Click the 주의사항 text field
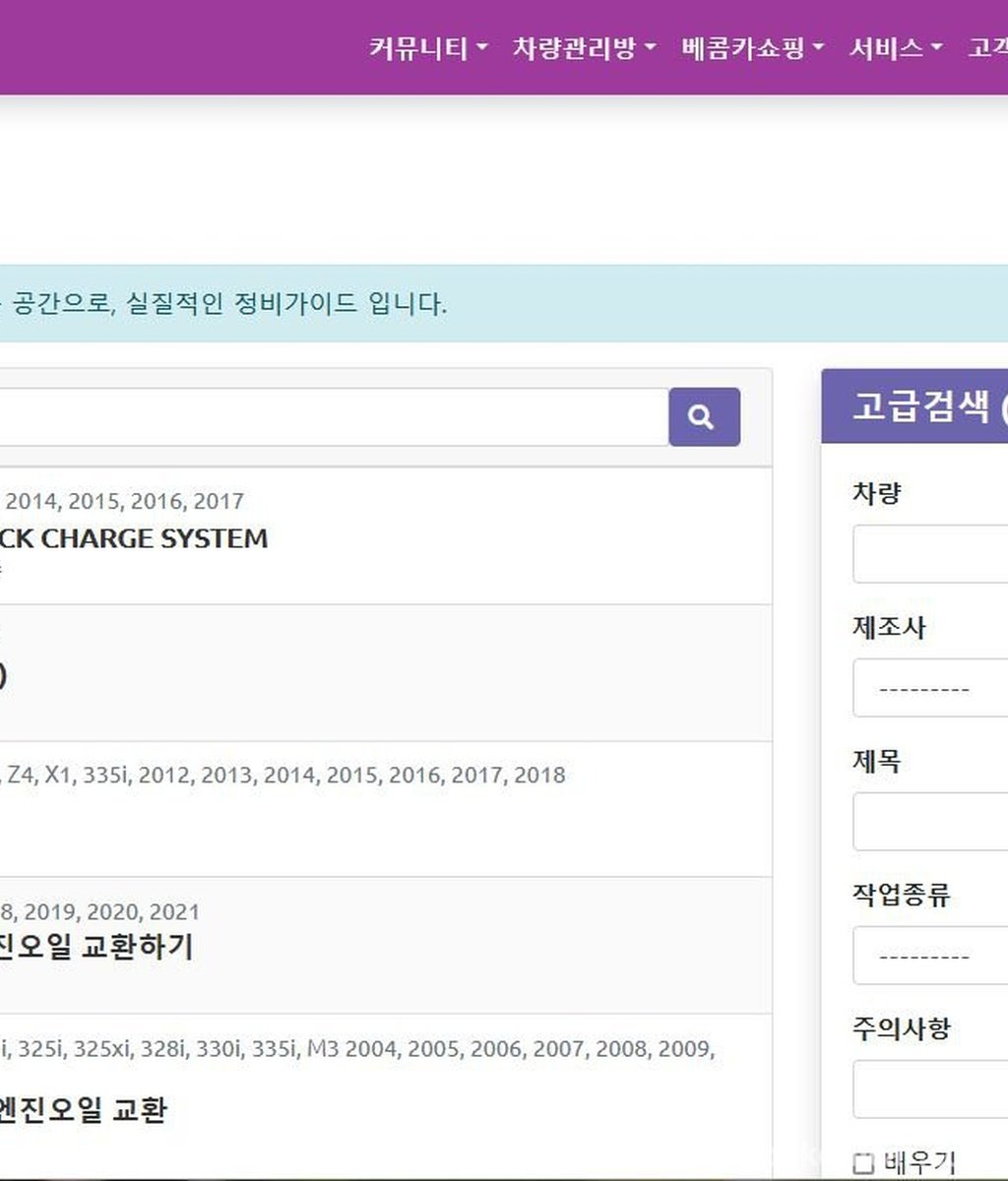The image size is (1008, 1181). coord(930,1089)
